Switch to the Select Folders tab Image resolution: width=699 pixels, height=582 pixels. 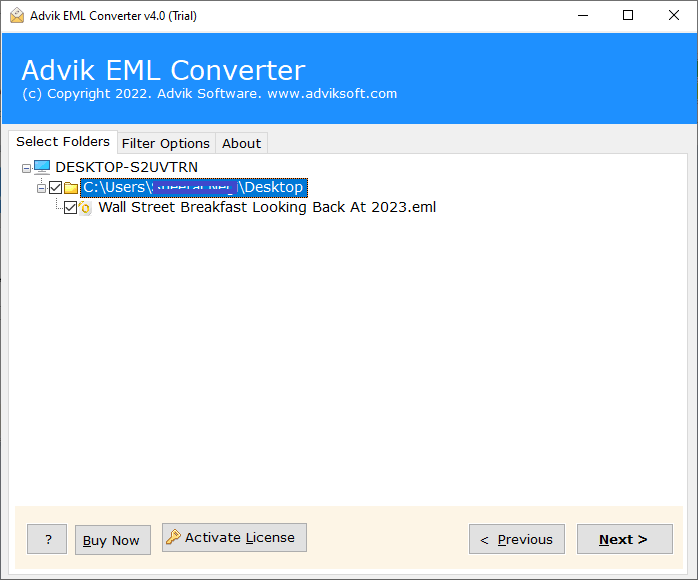tap(63, 142)
